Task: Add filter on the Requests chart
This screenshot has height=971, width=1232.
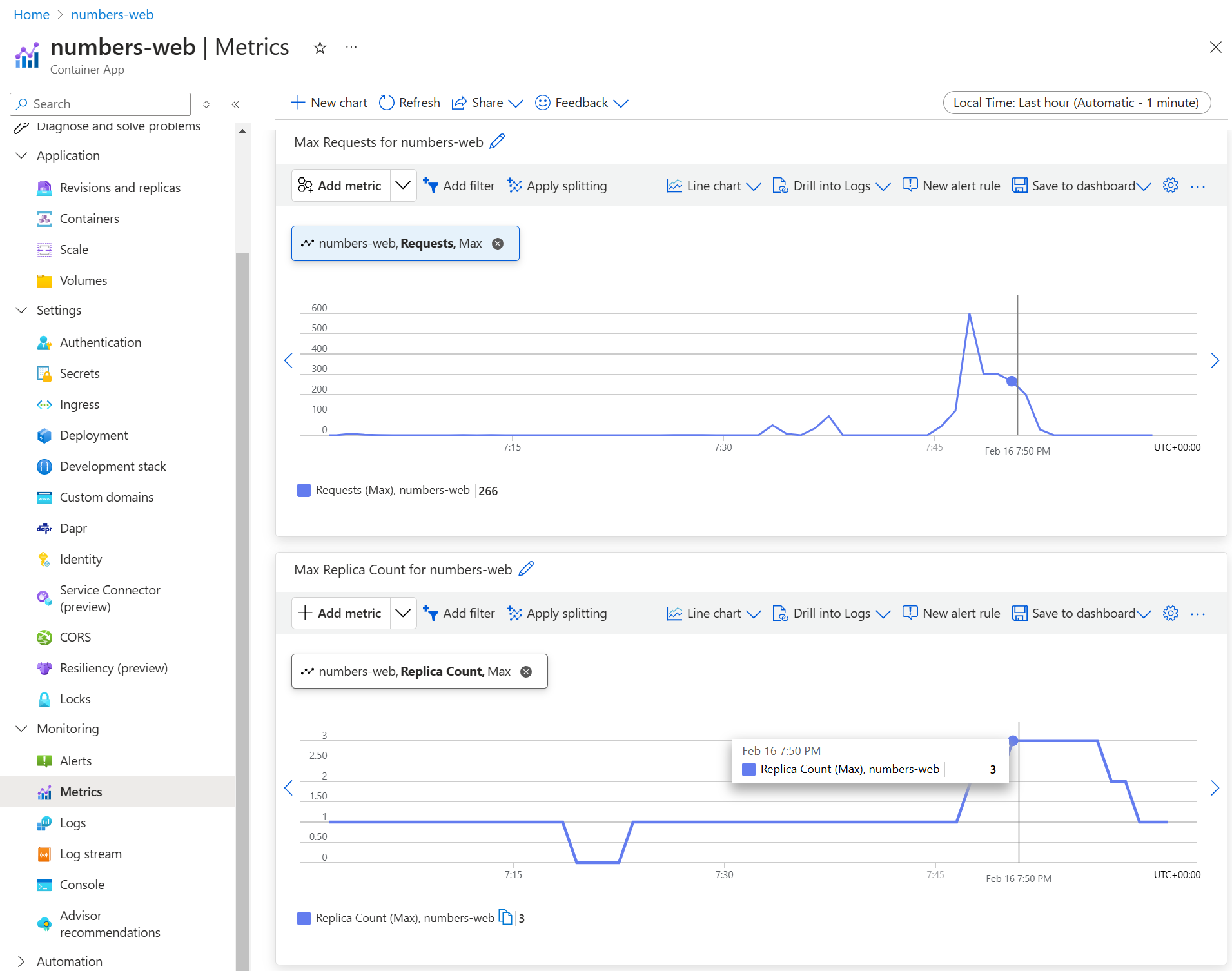Action: coord(459,186)
